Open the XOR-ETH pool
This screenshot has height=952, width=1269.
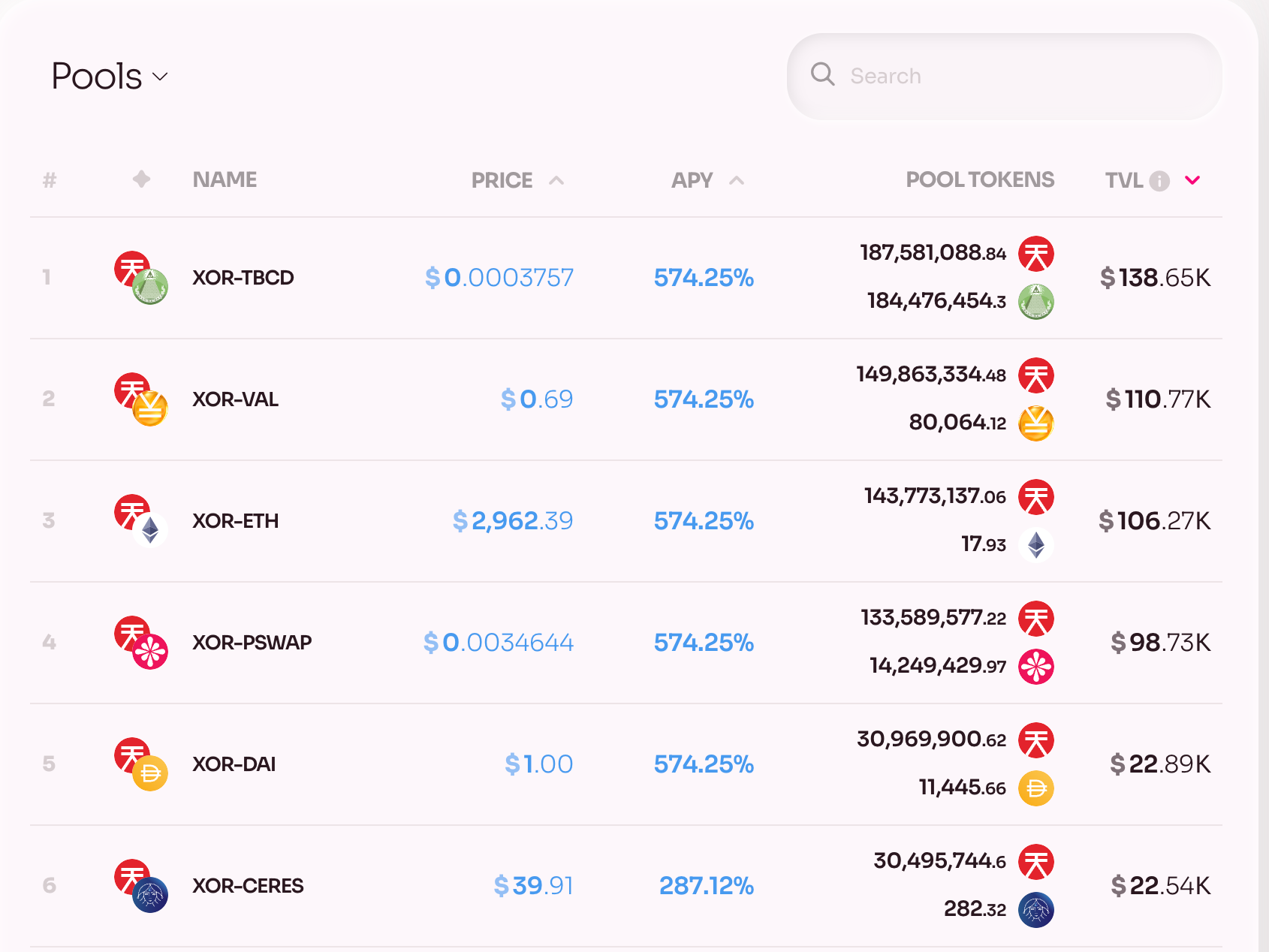pos(626,521)
